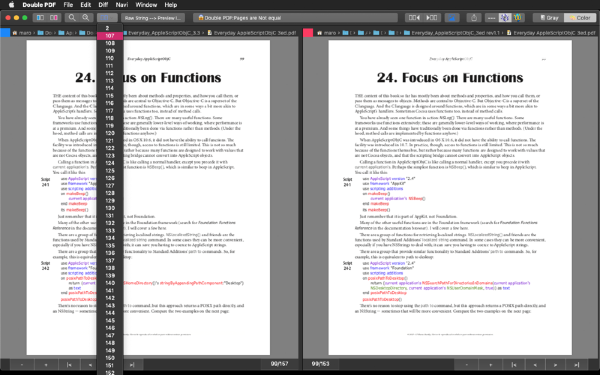Screen dimensions: 600x375
Task: Go to last page in right pane
Action: (576, 364)
